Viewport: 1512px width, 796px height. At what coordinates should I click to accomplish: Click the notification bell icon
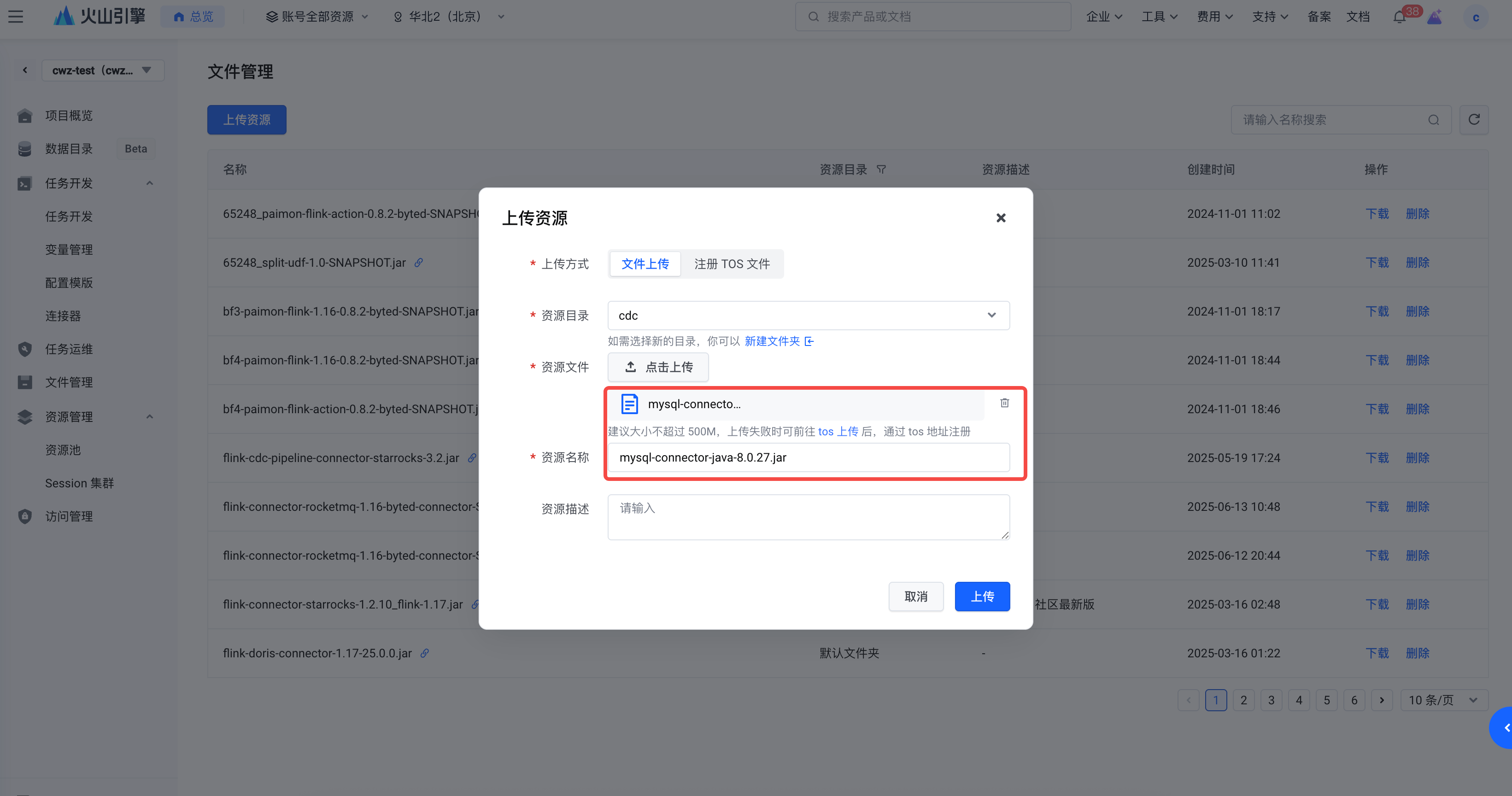1399,17
